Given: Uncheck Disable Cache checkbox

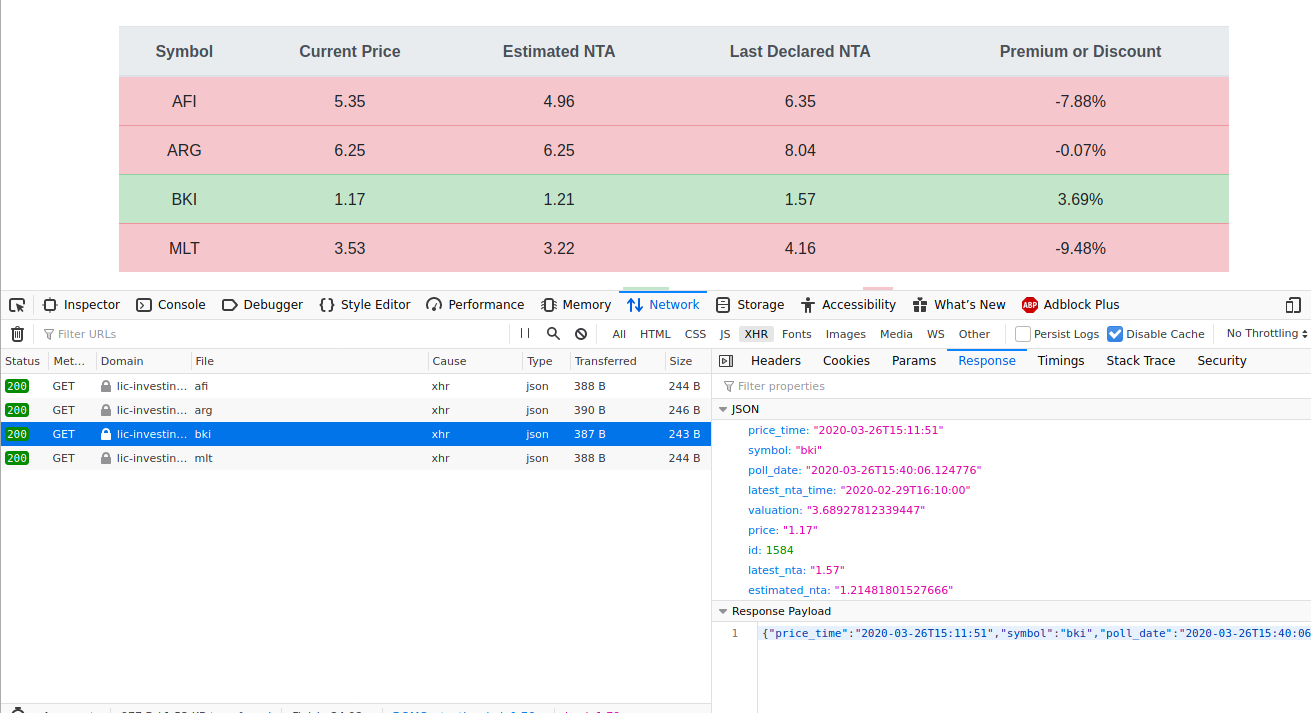Looking at the screenshot, I should 1115,334.
